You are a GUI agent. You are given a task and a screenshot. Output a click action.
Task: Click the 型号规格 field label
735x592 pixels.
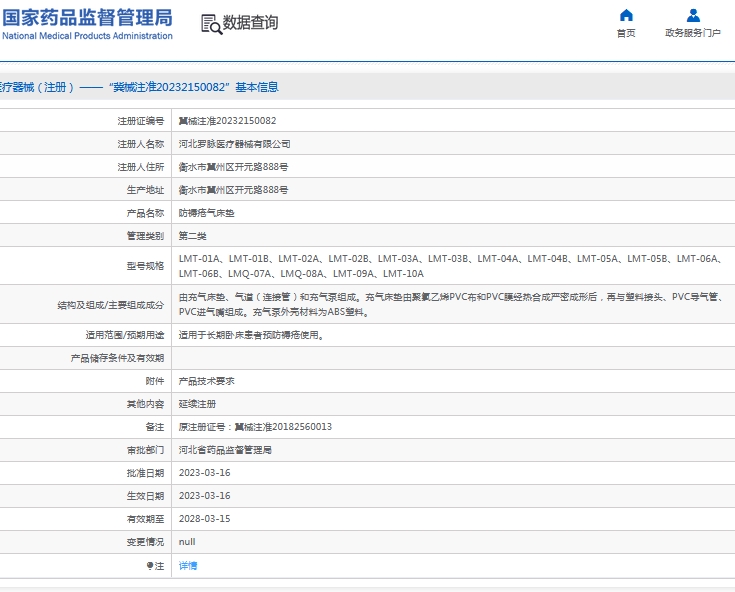tap(145, 266)
